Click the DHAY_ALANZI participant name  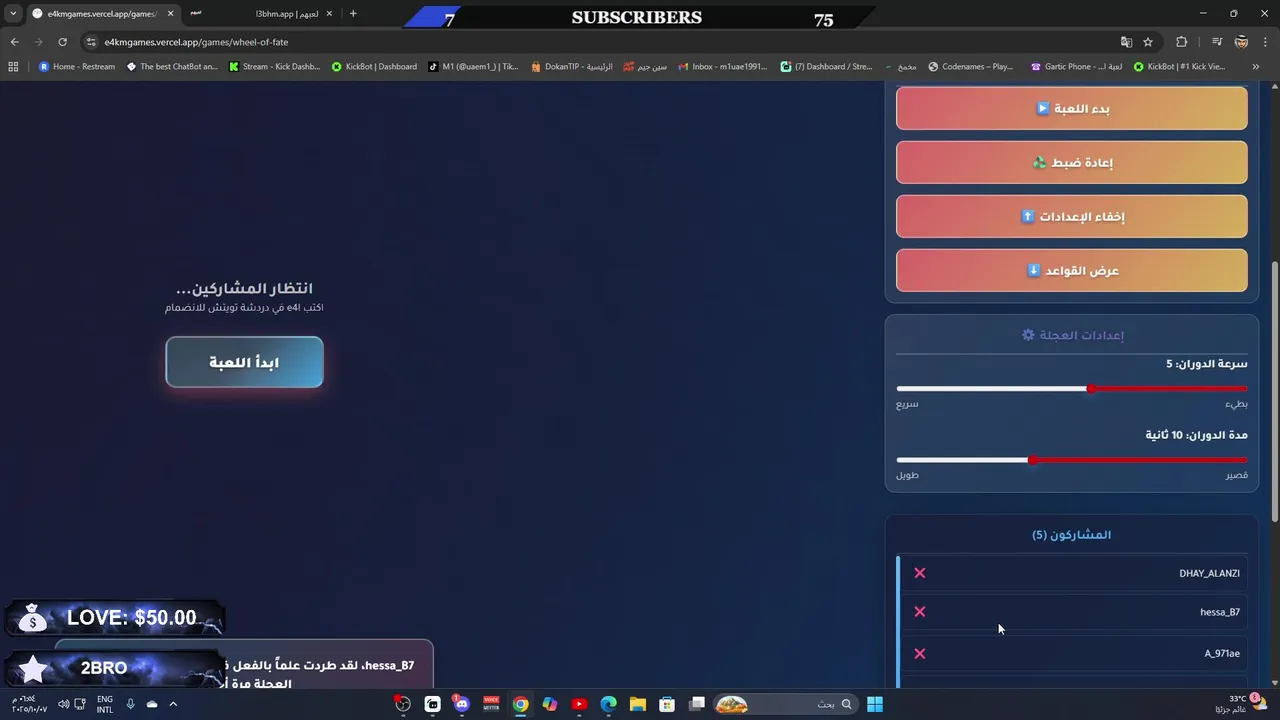[x=1209, y=573]
